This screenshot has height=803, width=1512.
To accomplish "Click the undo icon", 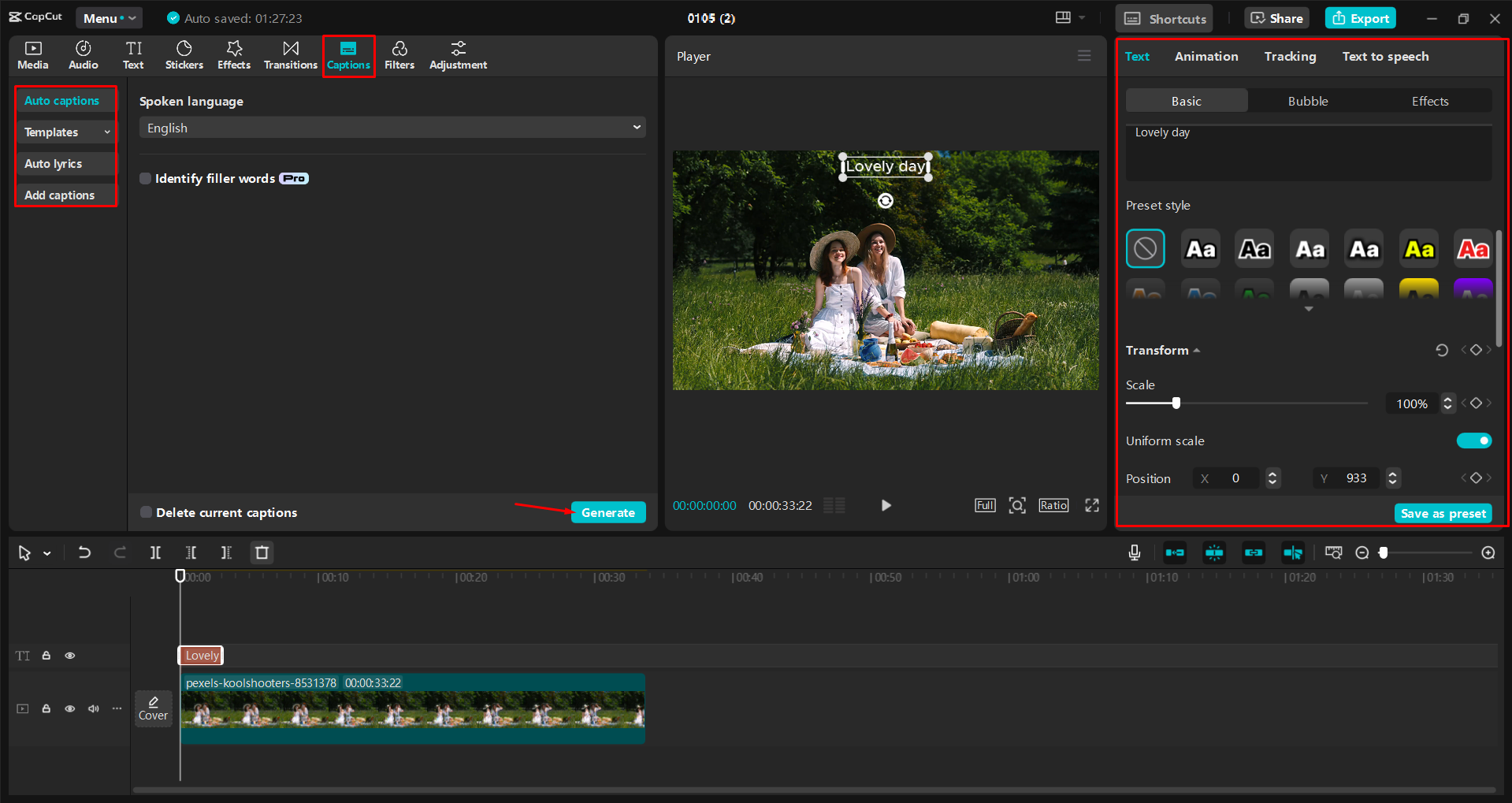I will click(84, 552).
